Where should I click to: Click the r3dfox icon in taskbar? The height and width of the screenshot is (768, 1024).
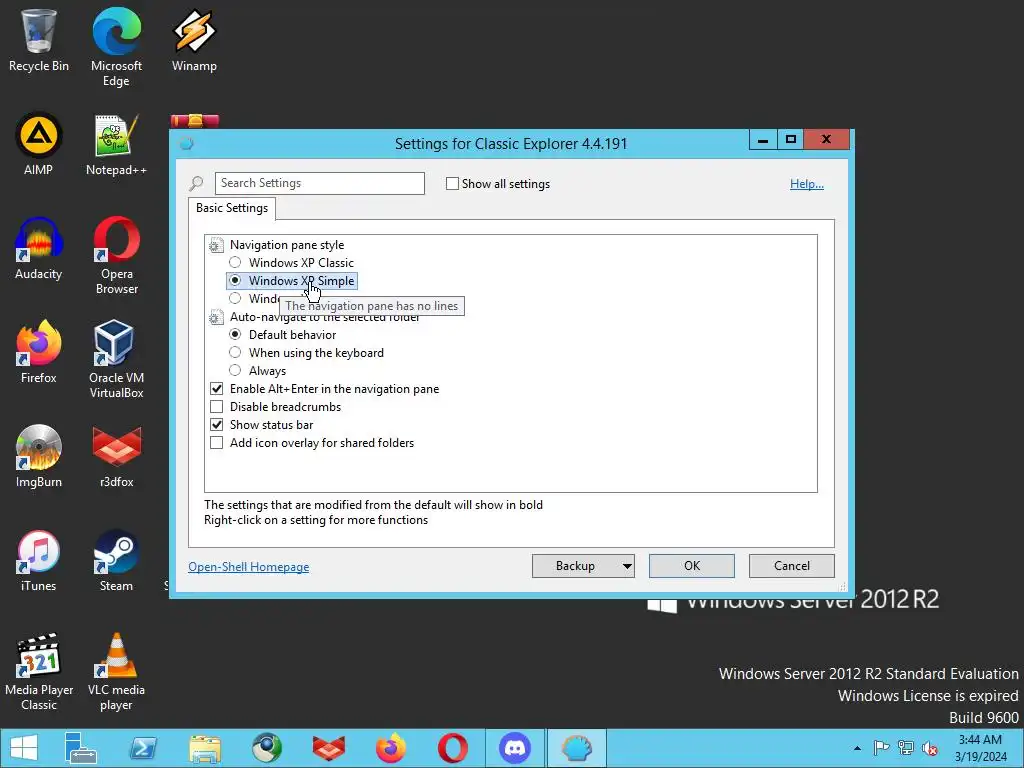pyautogui.click(x=328, y=748)
